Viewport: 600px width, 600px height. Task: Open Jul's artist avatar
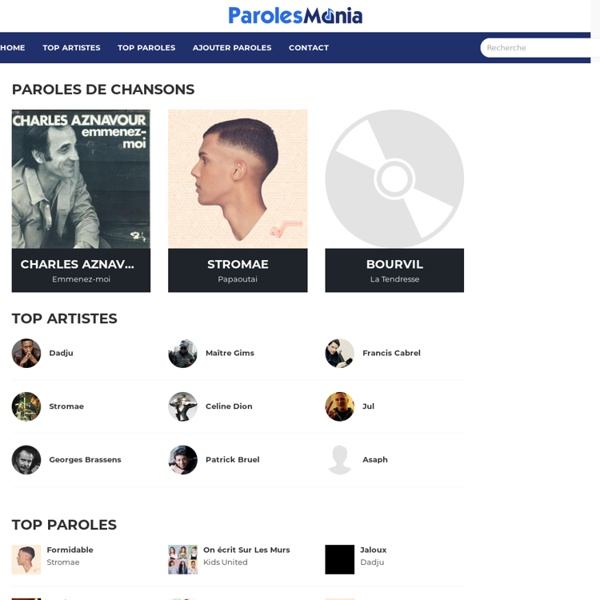[339, 406]
